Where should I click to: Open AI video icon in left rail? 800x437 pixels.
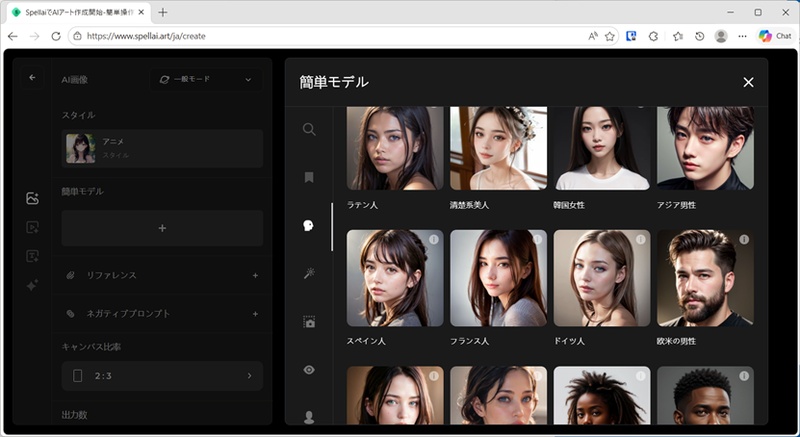pos(32,227)
